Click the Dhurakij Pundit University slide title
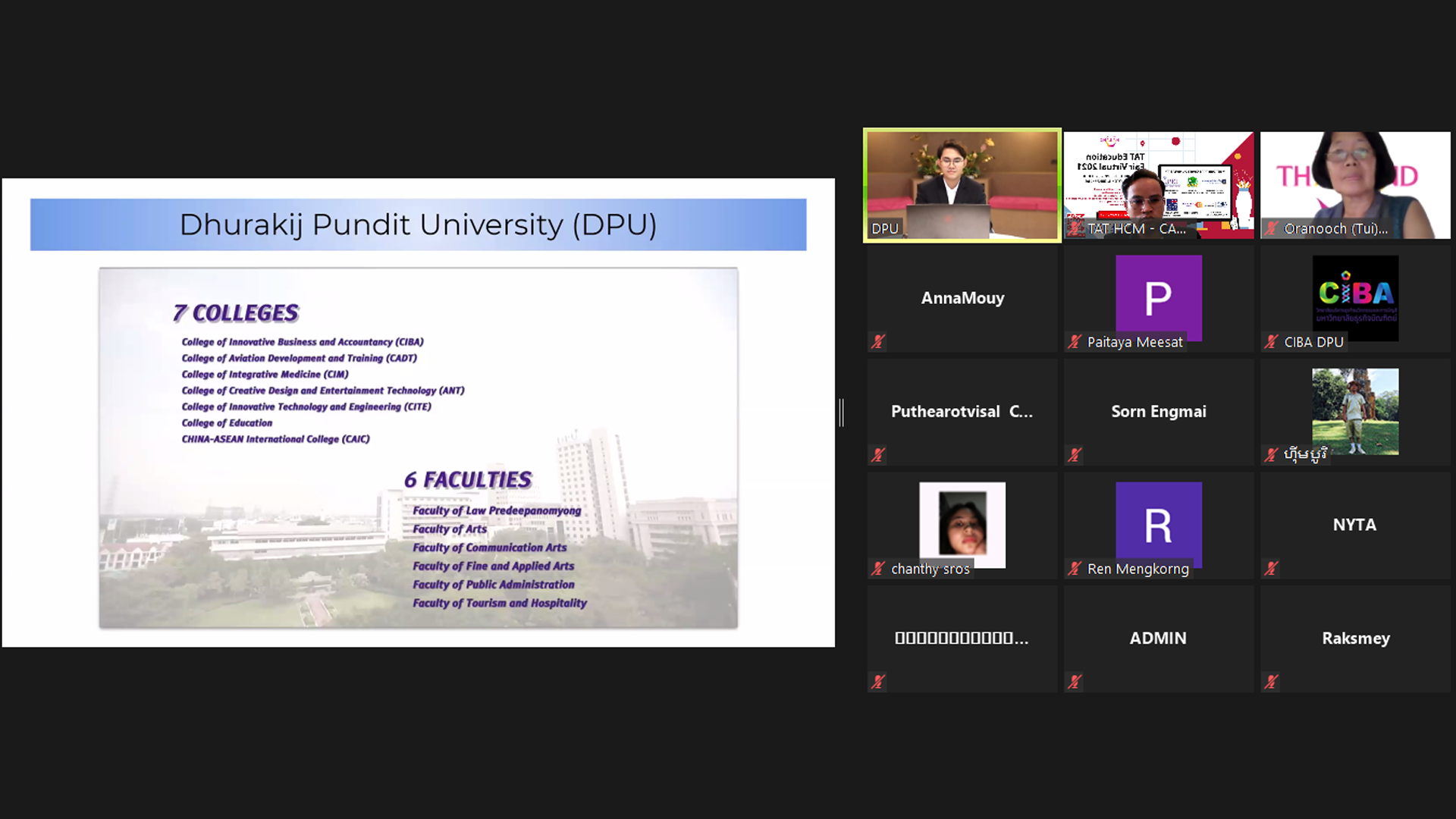 pos(418,224)
